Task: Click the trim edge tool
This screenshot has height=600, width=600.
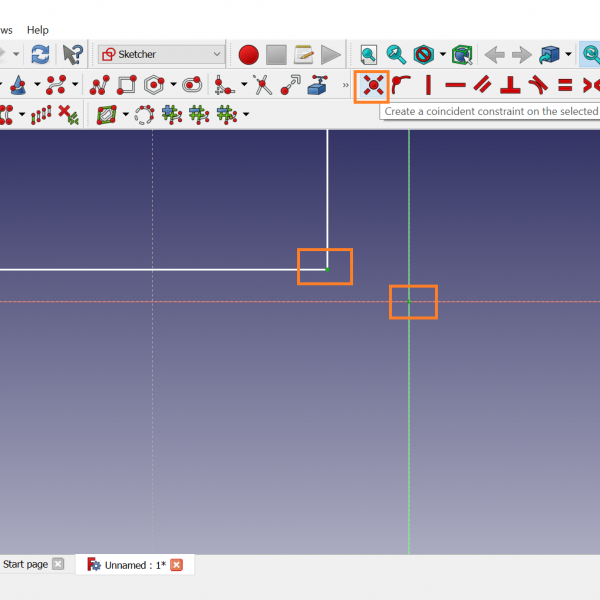Action: tap(263, 85)
